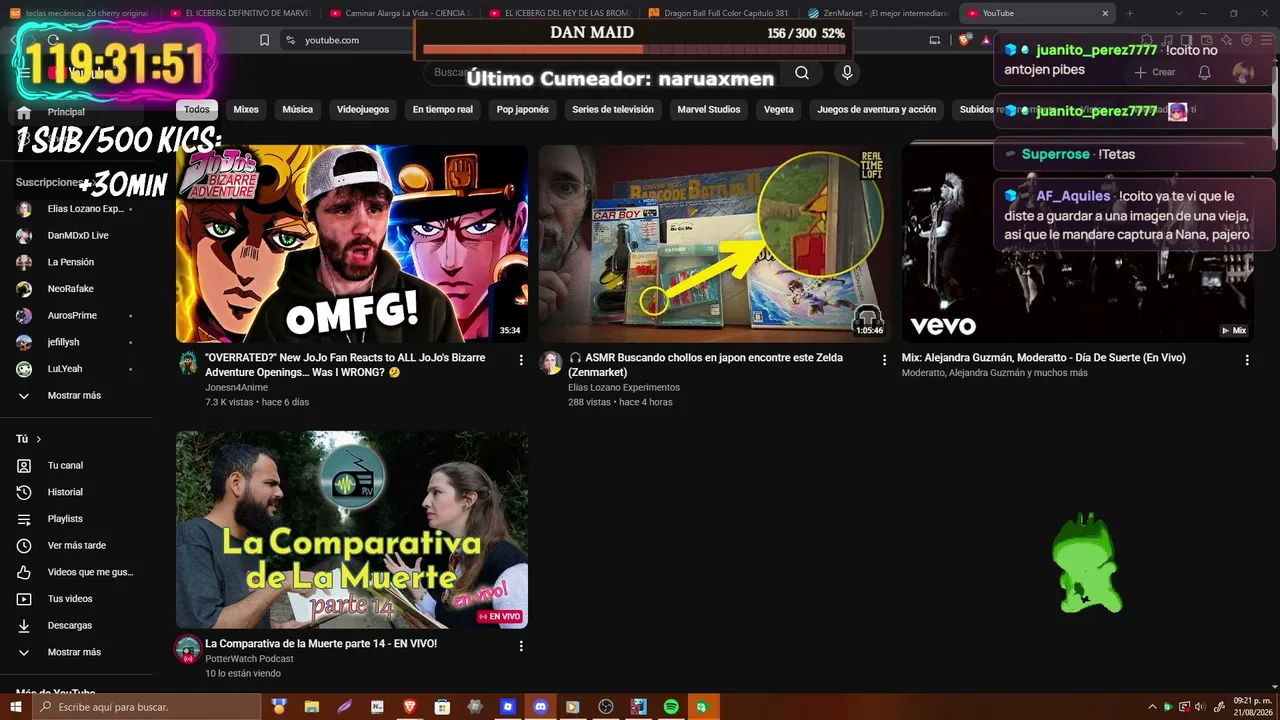Show hidden system tray icons

point(1152,707)
